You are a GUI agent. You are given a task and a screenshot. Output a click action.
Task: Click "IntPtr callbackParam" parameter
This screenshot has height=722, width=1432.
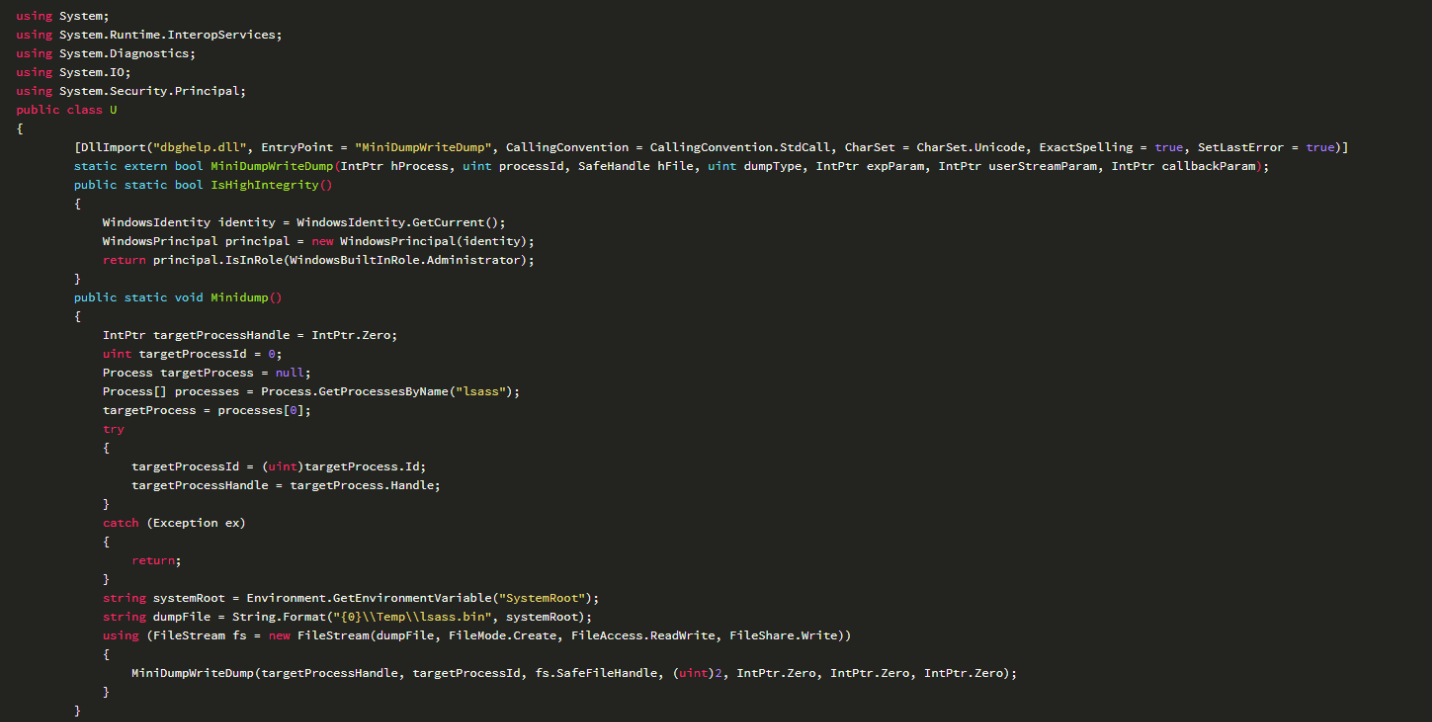click(x=1183, y=166)
